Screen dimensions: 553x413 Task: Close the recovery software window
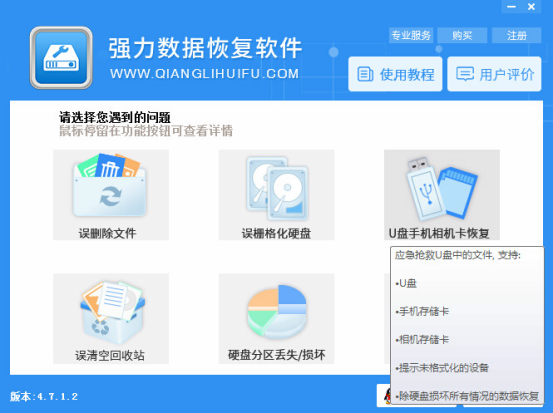pos(531,7)
